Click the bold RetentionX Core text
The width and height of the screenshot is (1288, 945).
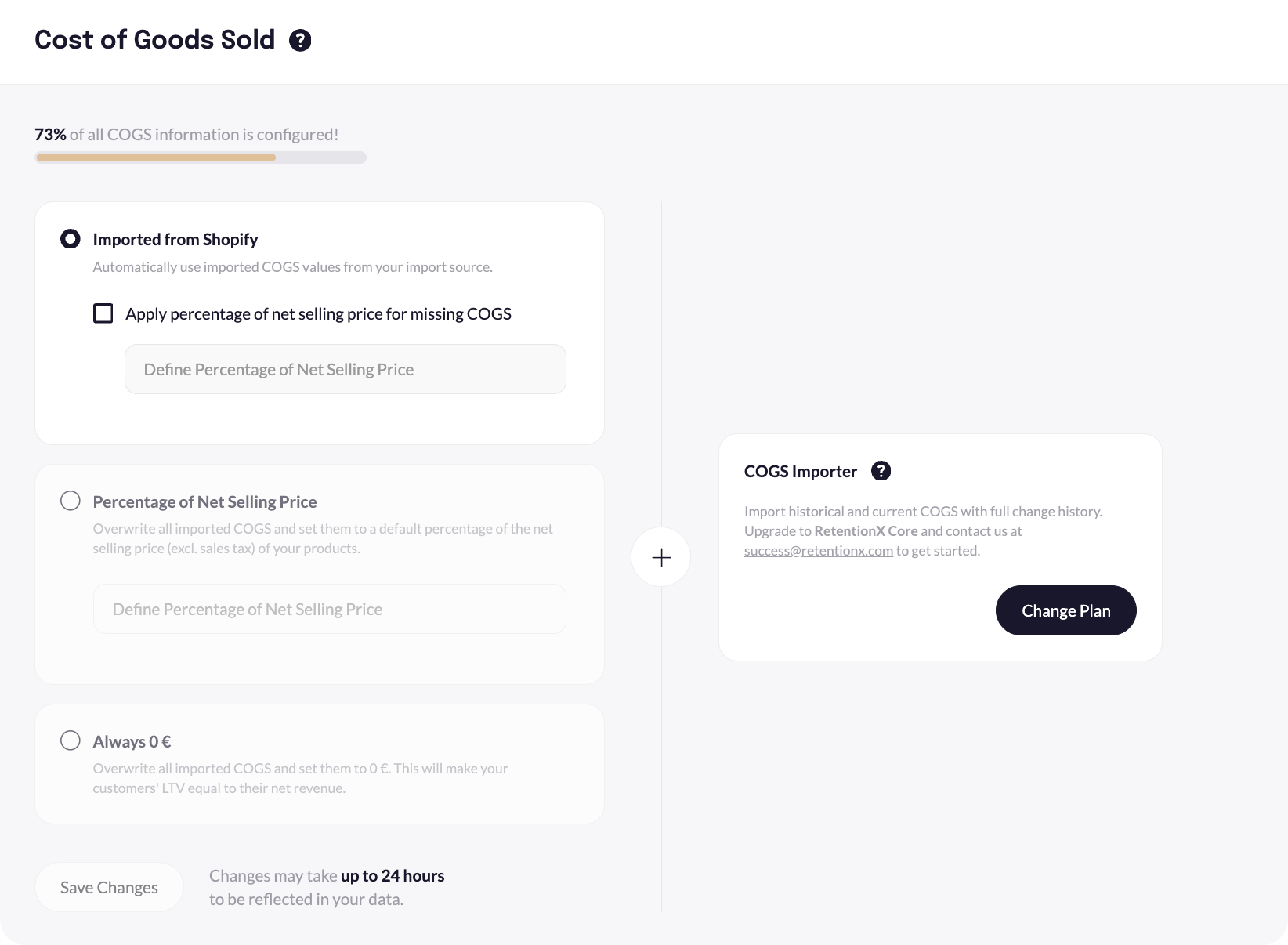pos(866,531)
